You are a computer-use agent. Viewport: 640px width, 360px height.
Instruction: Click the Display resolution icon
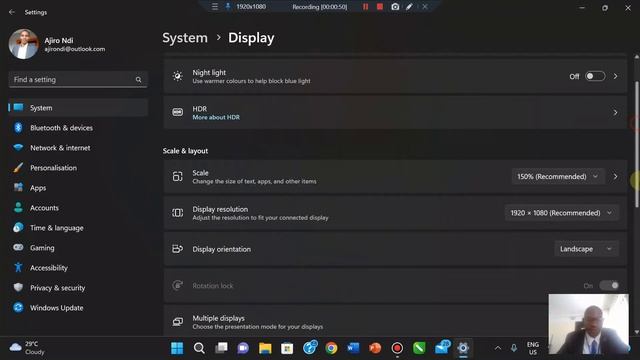pyautogui.click(x=178, y=213)
